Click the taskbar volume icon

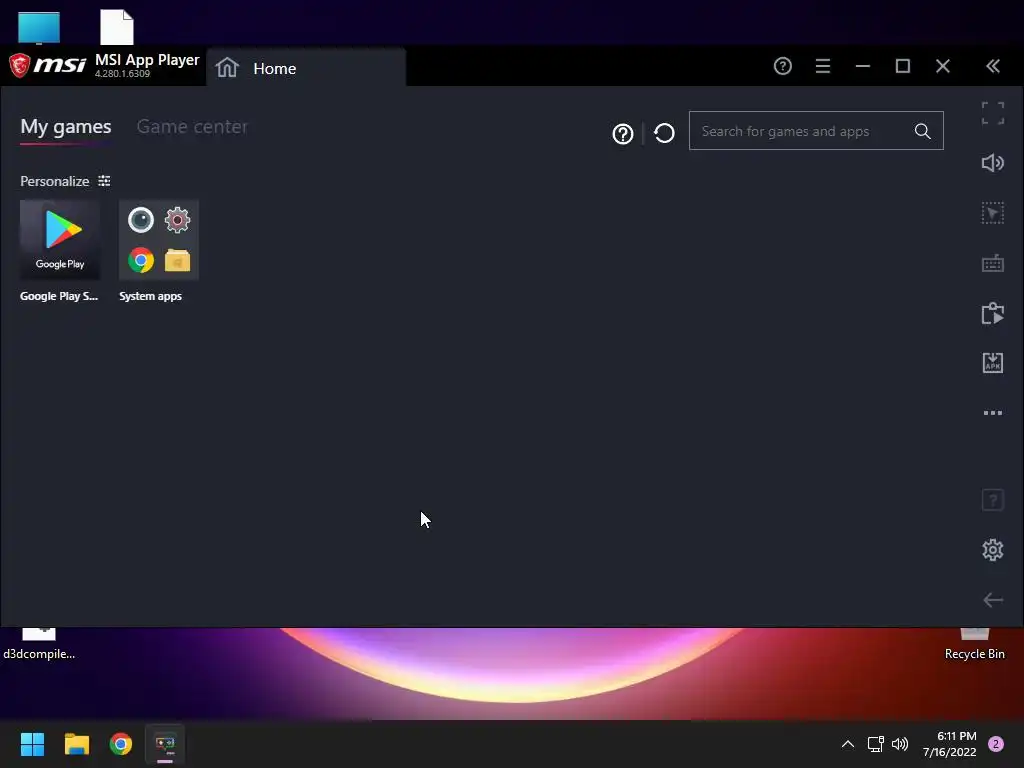[900, 744]
